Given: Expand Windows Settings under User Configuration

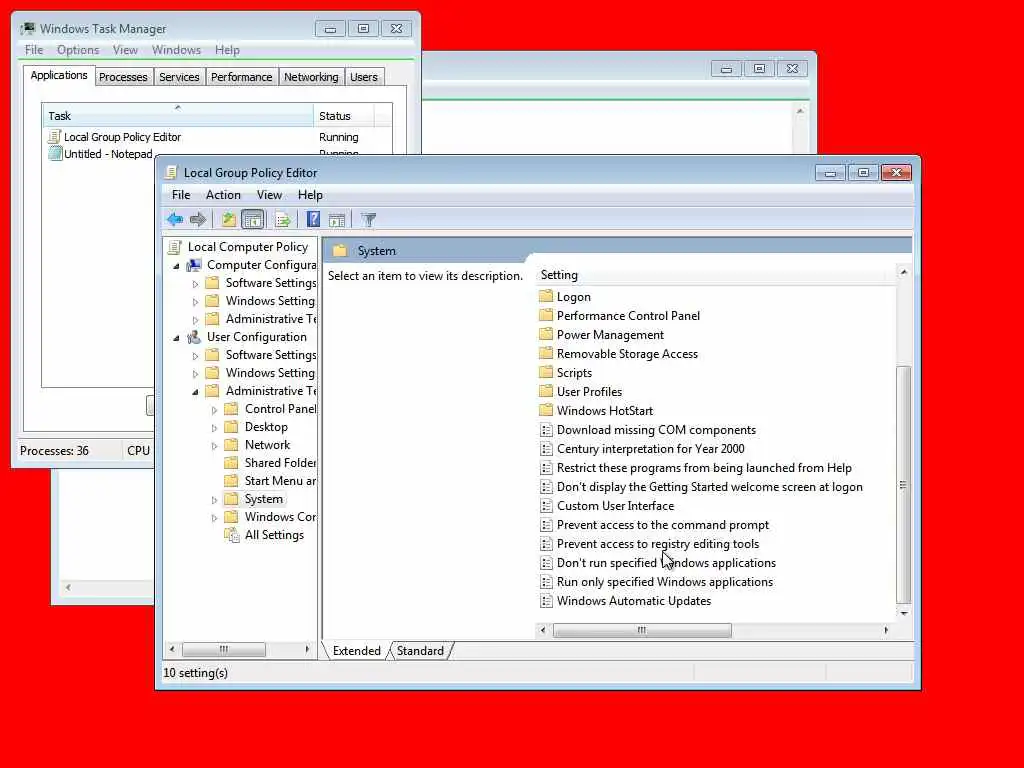Looking at the screenshot, I should [x=195, y=374].
